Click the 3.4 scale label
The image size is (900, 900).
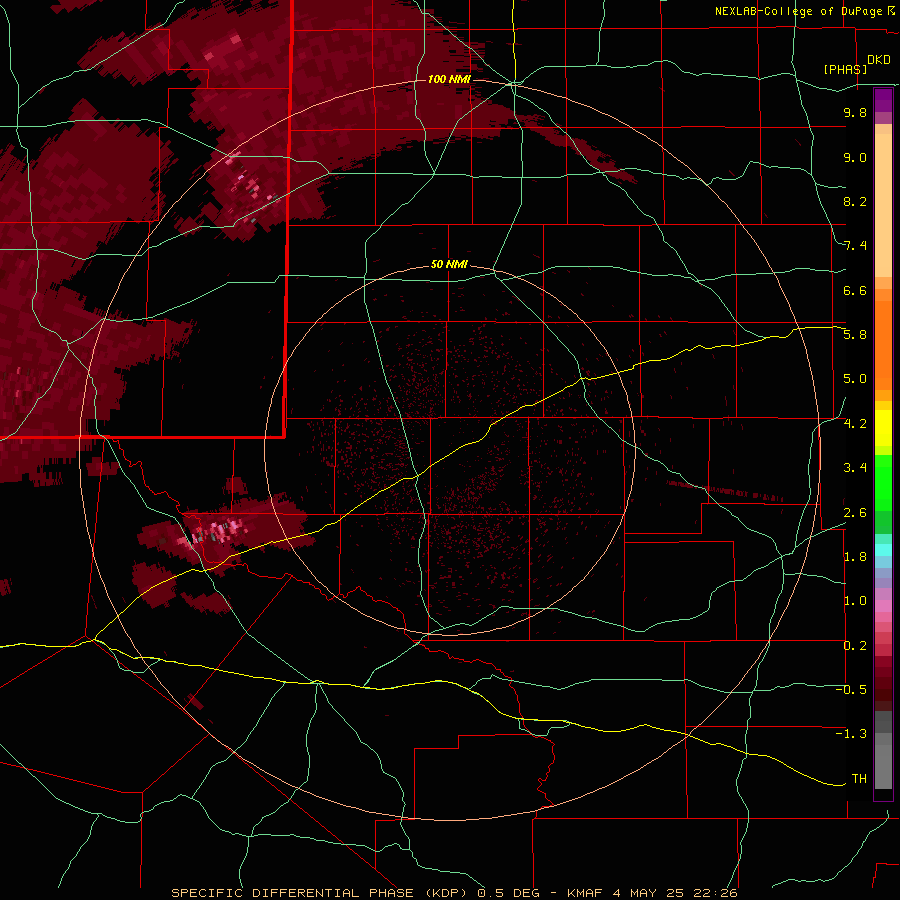point(855,468)
